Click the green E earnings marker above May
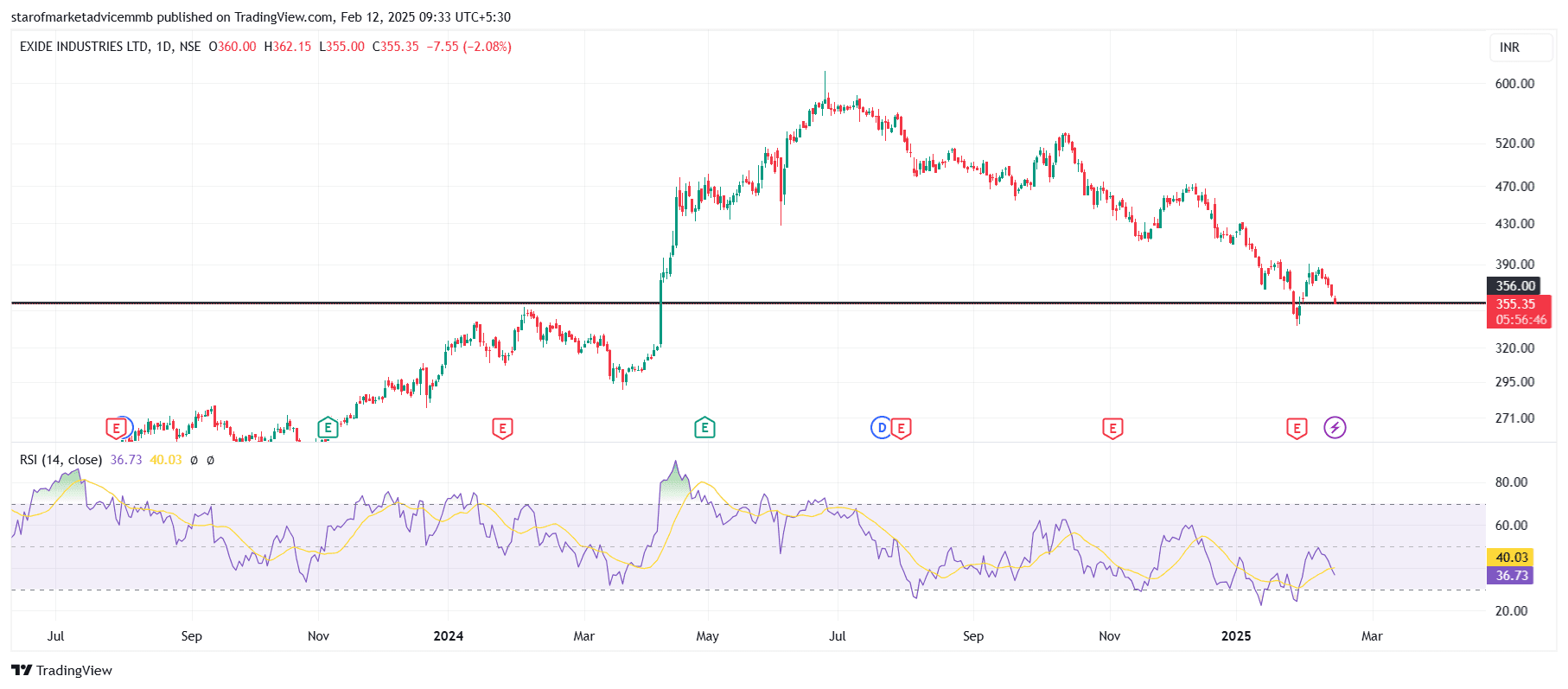1568x689 pixels. tap(704, 428)
